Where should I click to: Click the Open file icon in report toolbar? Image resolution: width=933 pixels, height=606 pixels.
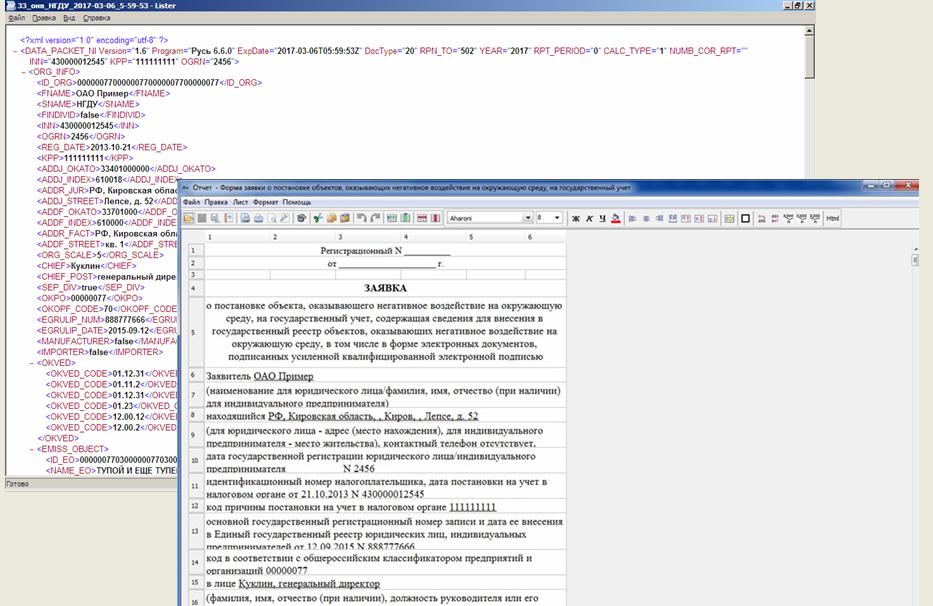coord(188,218)
